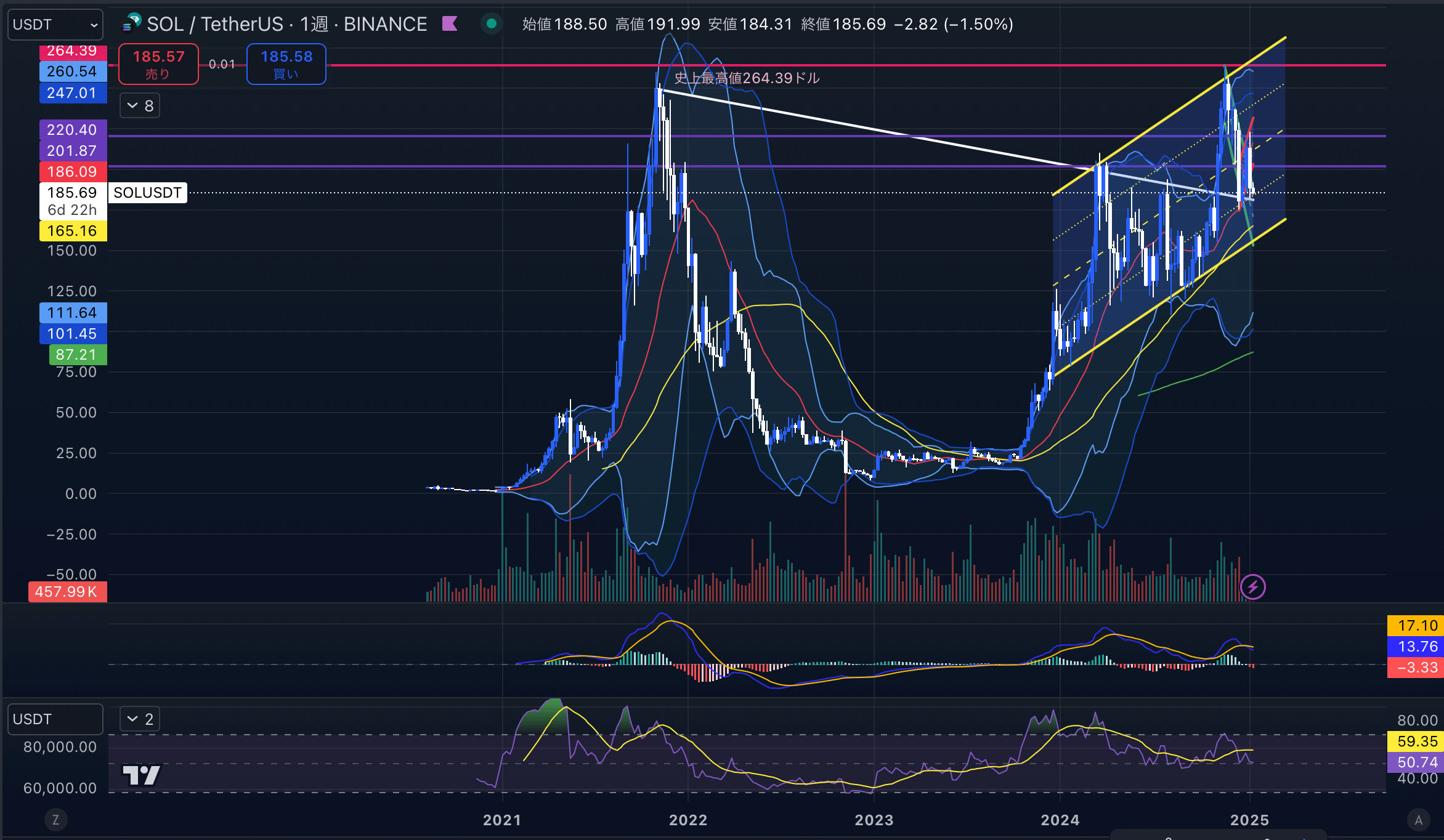Expand the 2 indicators legend in RSI pane
This screenshot has width=1444, height=840.
pos(140,719)
